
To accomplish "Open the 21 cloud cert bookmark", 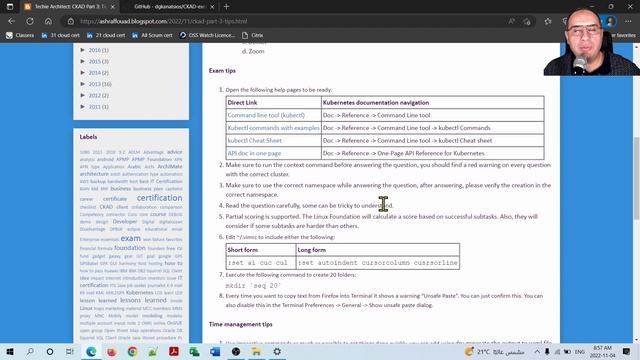I will [106, 35].
